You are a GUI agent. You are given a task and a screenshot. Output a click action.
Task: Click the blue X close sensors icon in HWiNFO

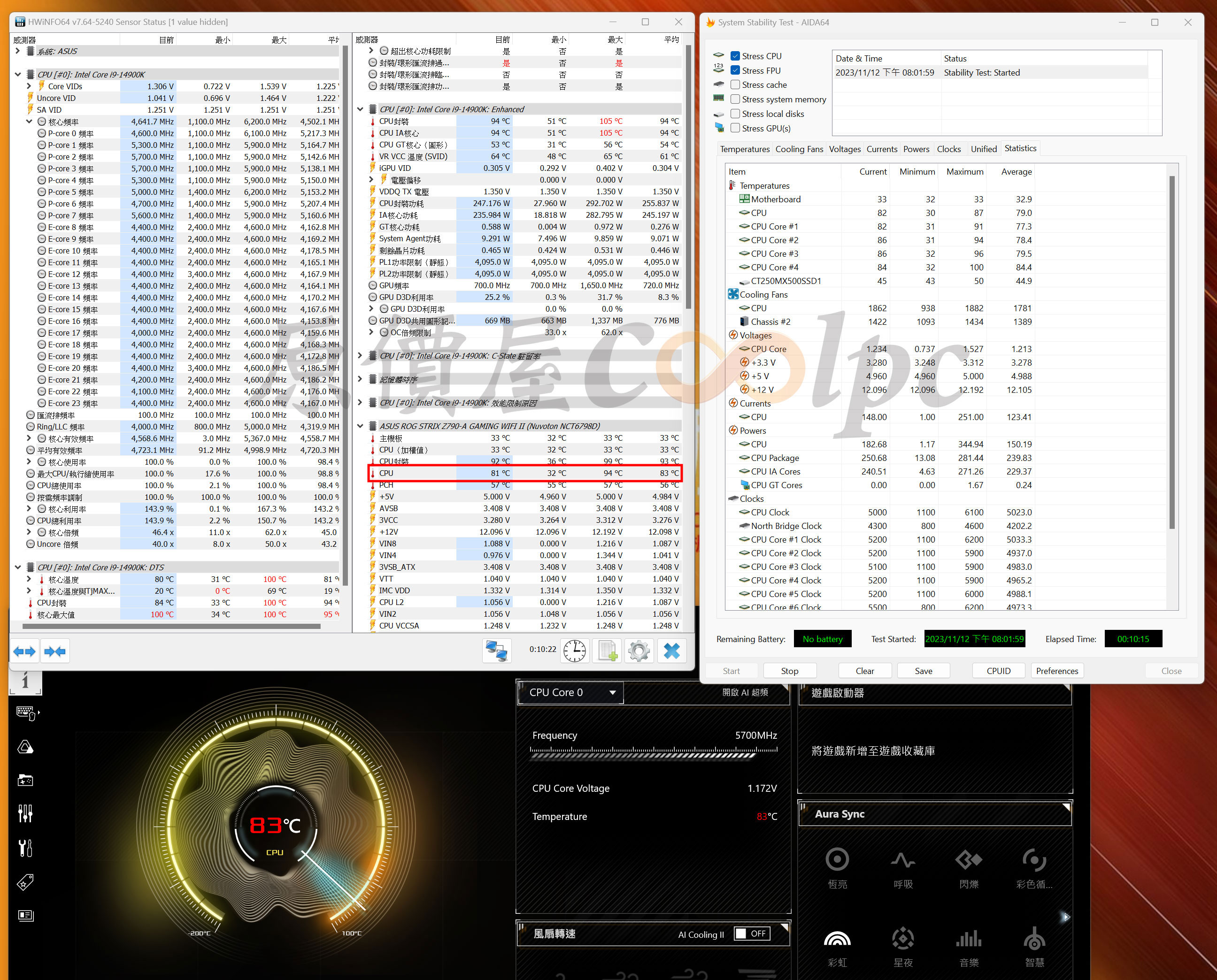[x=671, y=651]
